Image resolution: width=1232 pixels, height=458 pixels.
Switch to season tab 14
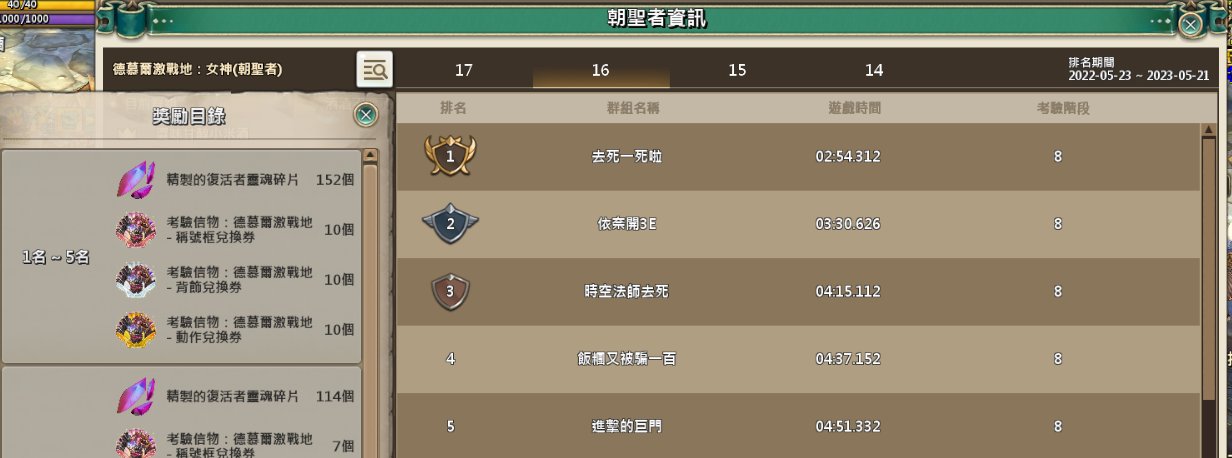874,70
